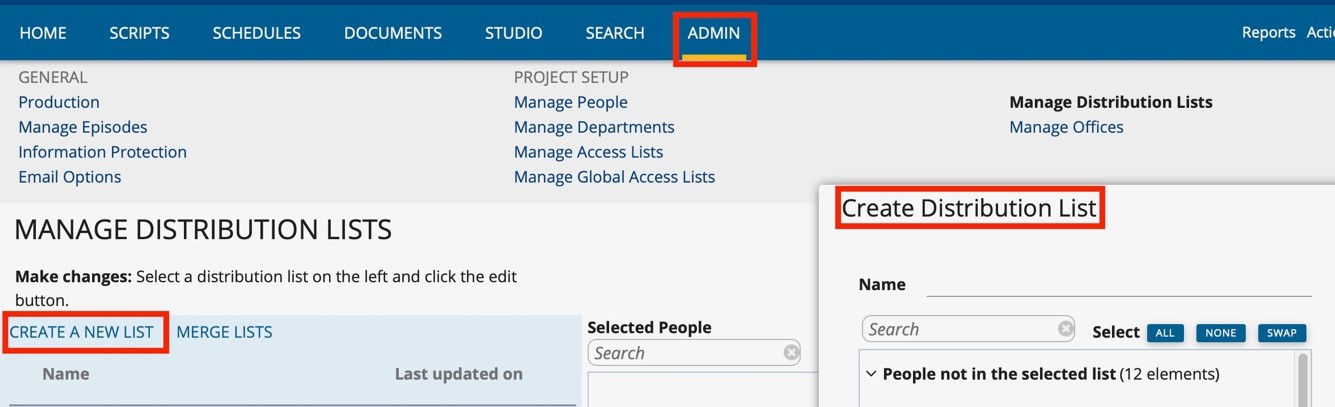Image resolution: width=1335 pixels, height=407 pixels.
Task: Open Manage Global Access Lists
Action: 614,177
